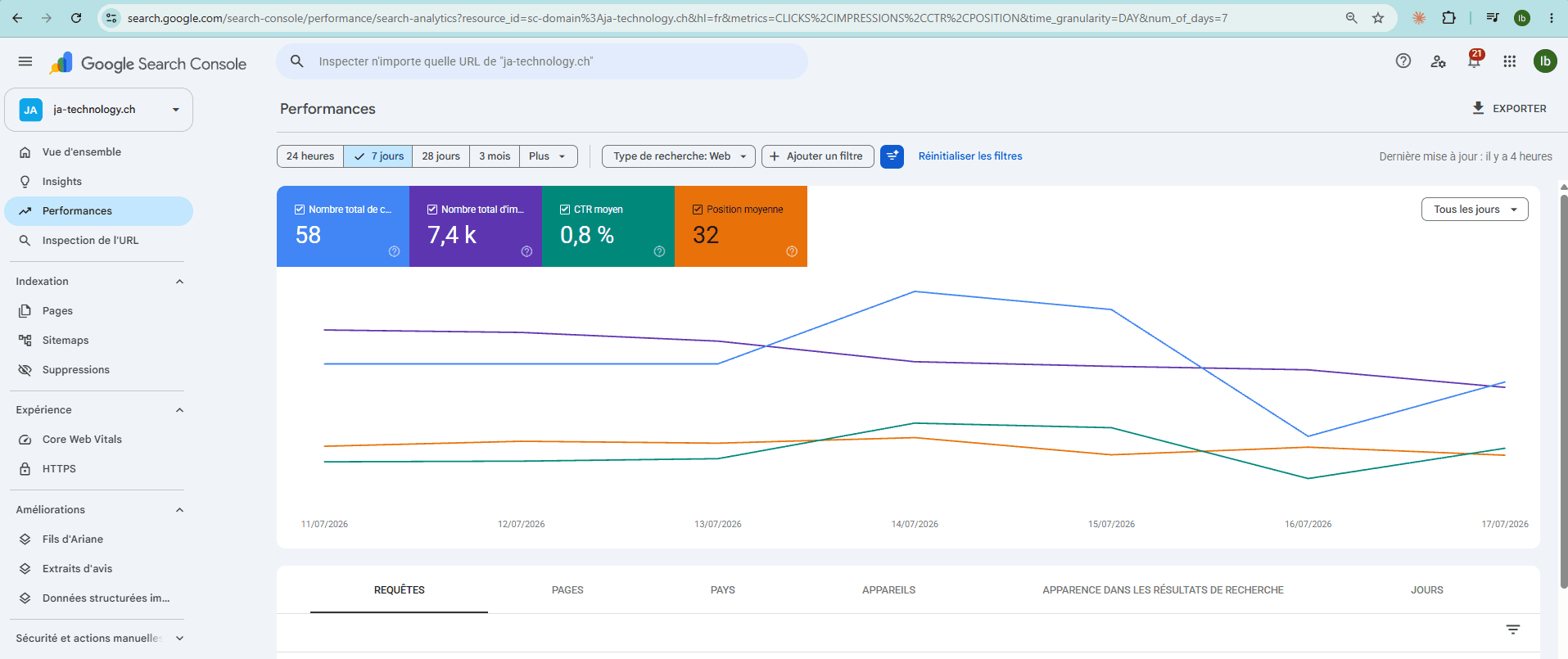Select the 7 jours date range
Image resolution: width=1568 pixels, height=659 pixels.
378,156
